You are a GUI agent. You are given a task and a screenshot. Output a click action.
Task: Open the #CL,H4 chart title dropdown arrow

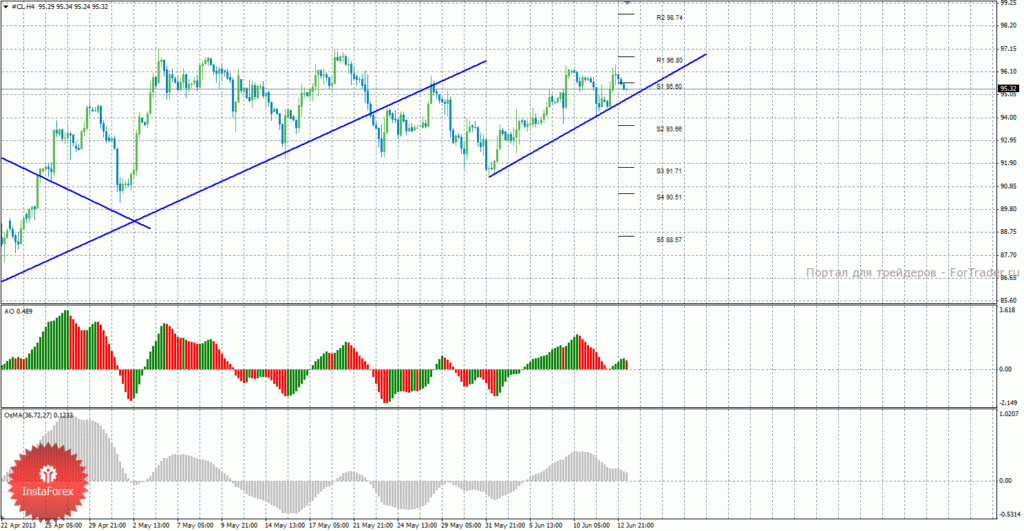point(6,7)
